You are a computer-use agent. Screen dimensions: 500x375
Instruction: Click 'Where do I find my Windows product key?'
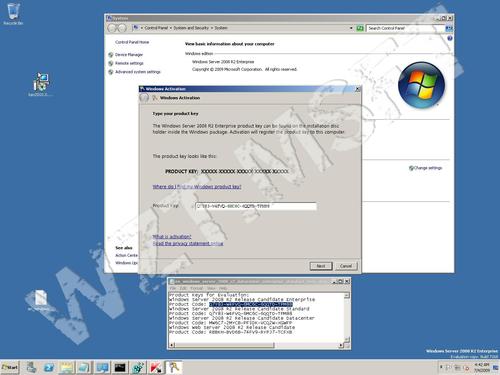(x=197, y=187)
